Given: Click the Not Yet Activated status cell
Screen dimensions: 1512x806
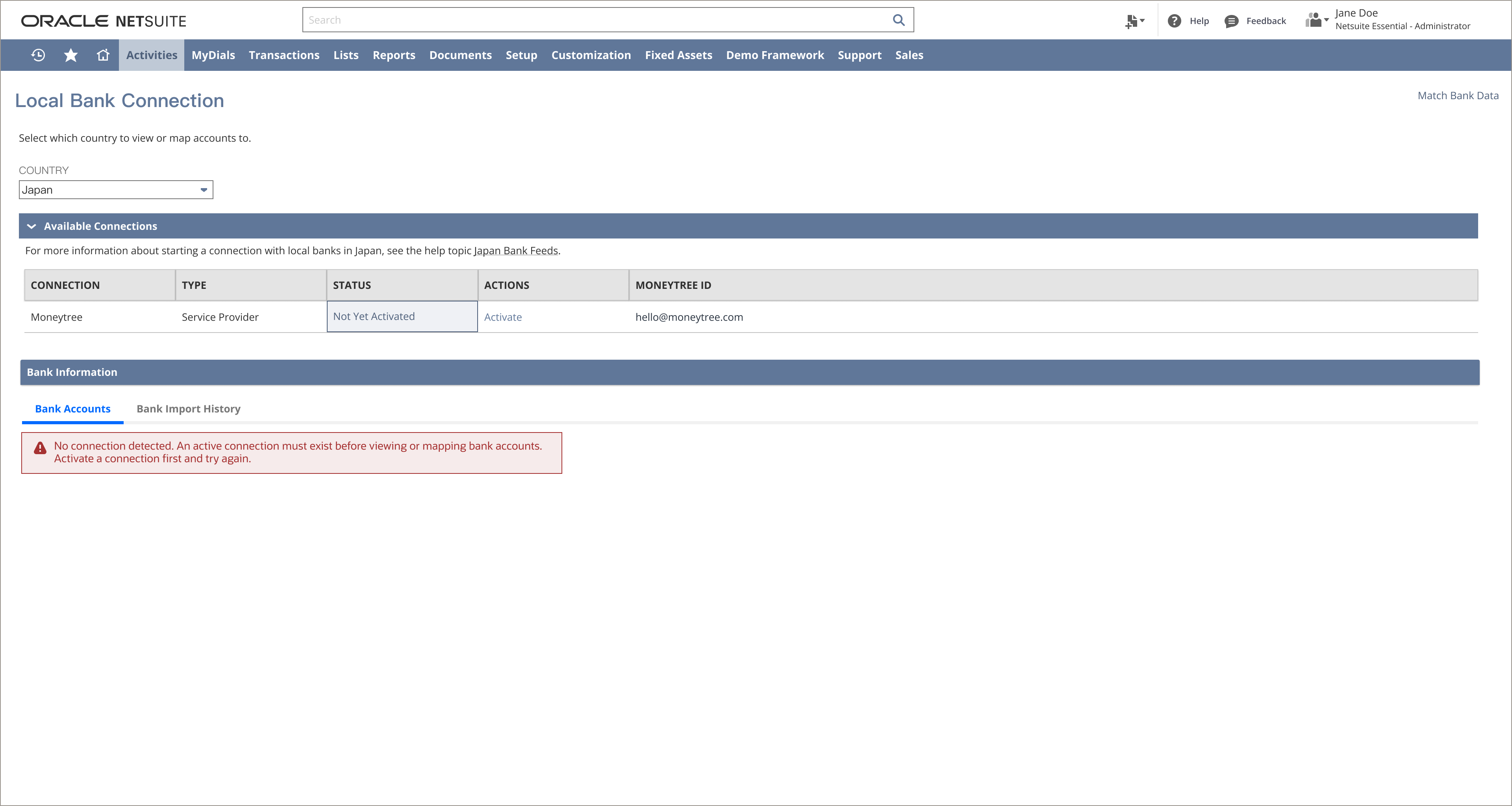Looking at the screenshot, I should (x=402, y=317).
